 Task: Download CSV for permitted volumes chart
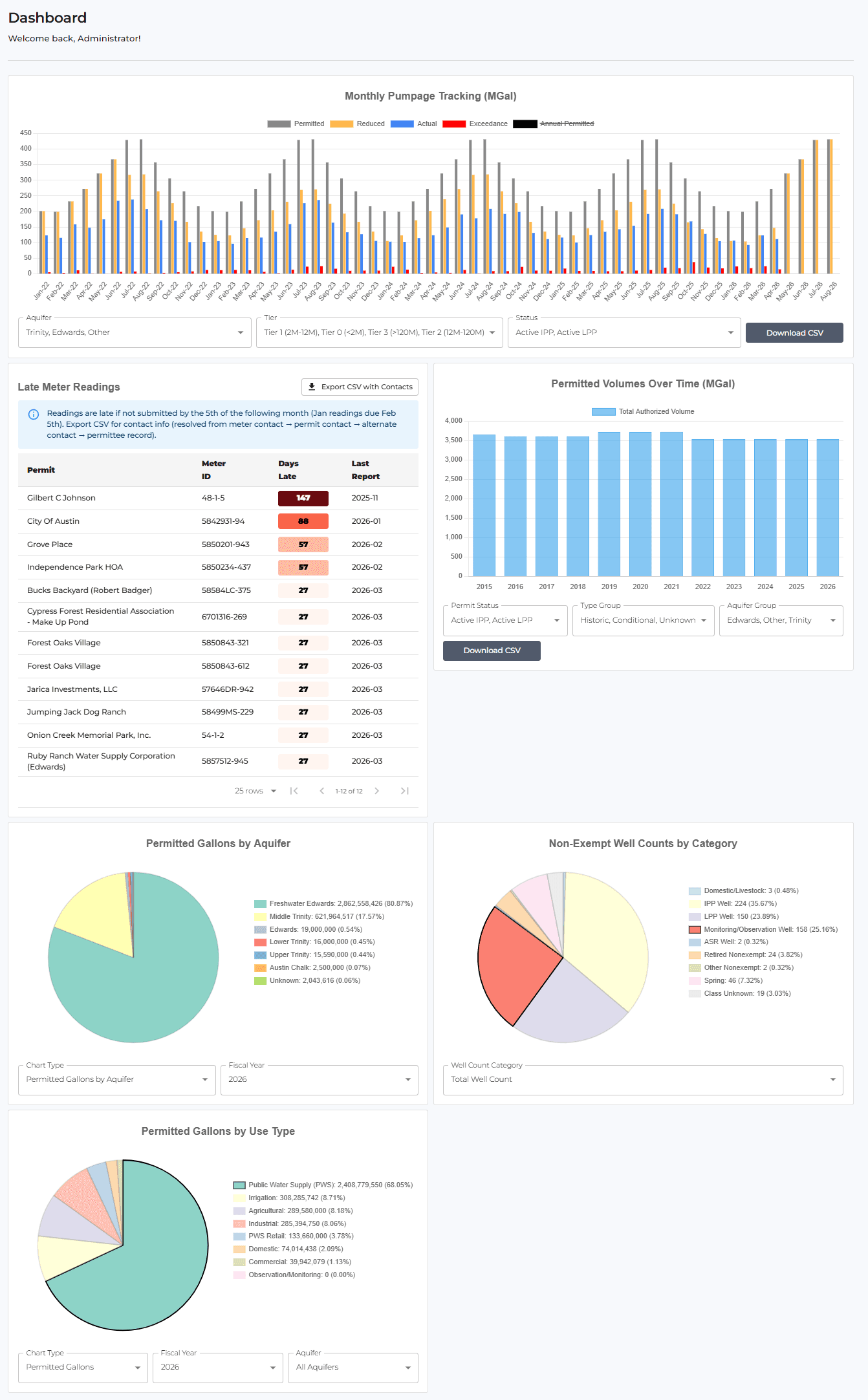pos(492,651)
